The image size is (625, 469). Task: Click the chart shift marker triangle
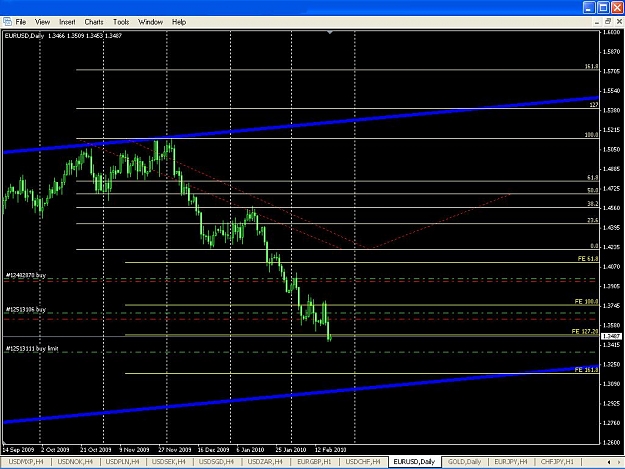(x=330, y=32)
